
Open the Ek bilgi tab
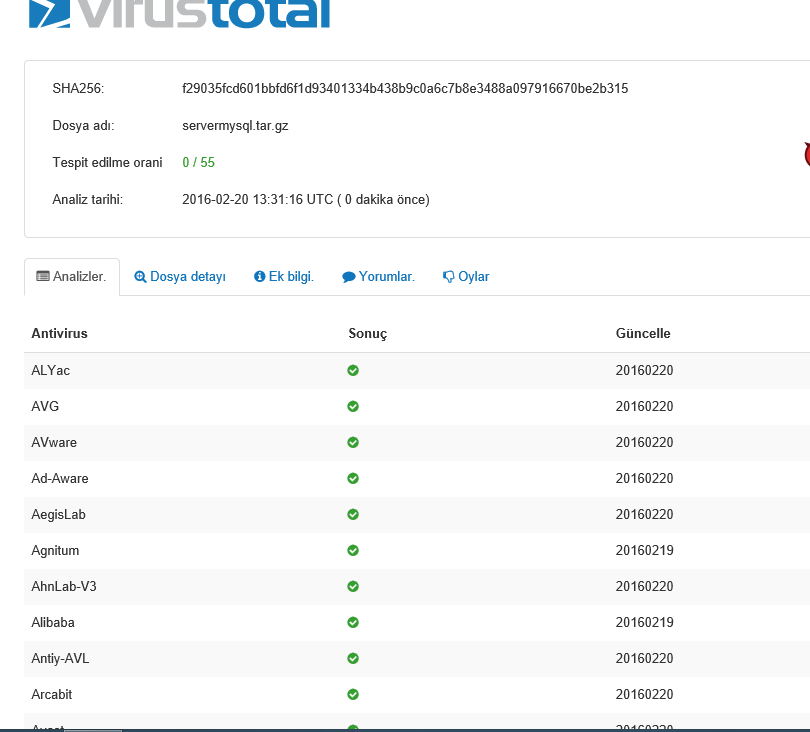click(x=284, y=277)
